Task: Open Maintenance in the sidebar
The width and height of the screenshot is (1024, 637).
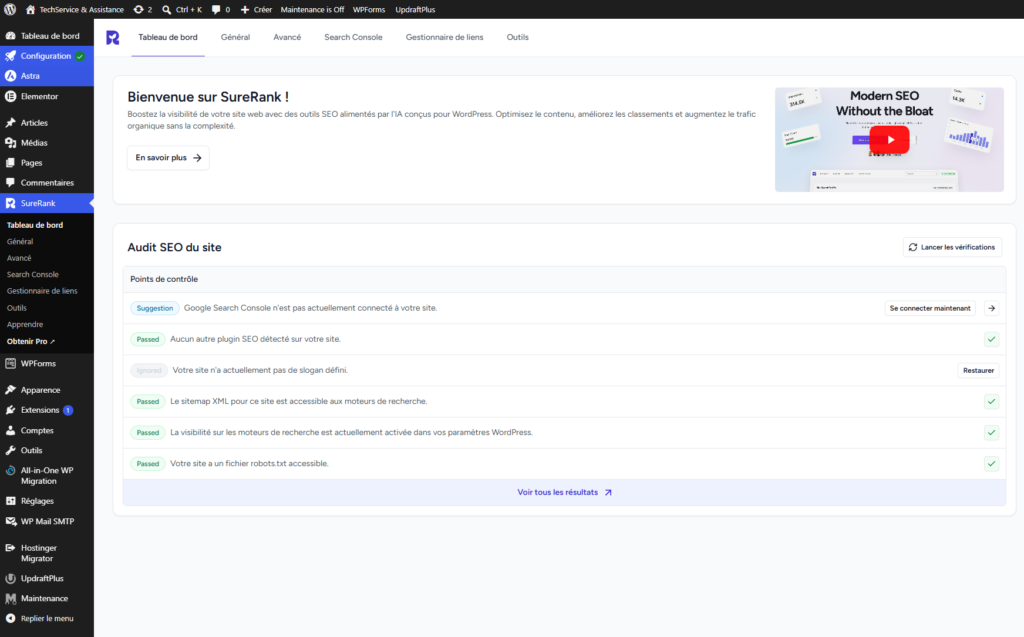Action: pyautogui.click(x=46, y=598)
